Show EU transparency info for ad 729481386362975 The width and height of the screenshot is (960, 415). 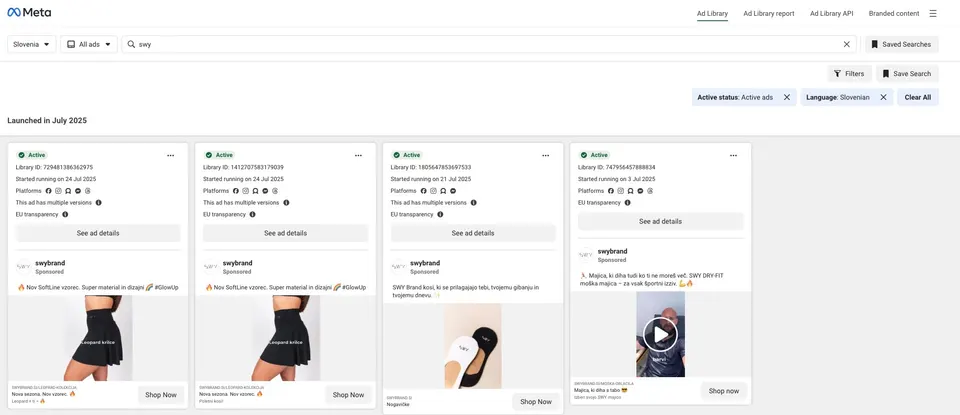[x=65, y=214]
